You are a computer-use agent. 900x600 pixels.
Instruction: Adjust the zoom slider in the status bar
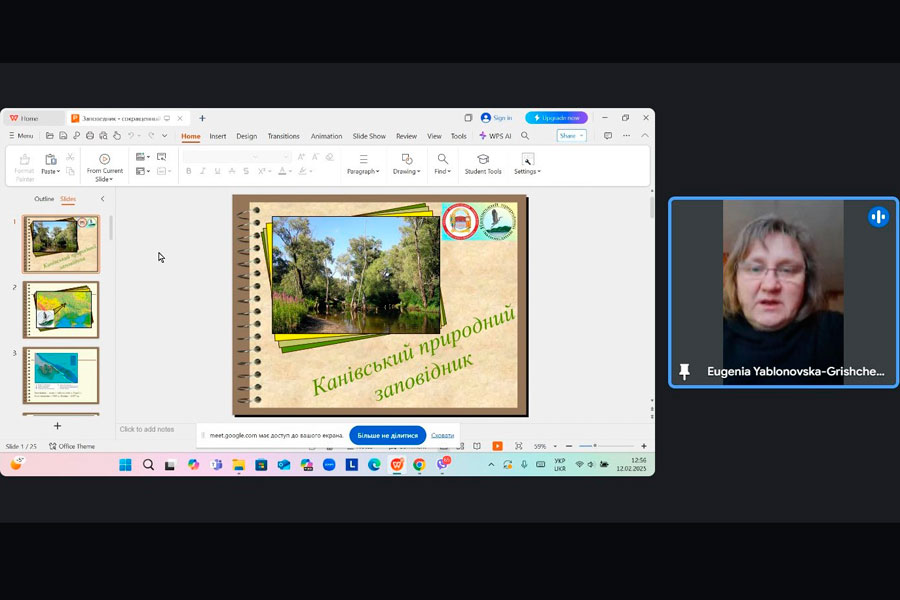pyautogui.click(x=595, y=446)
